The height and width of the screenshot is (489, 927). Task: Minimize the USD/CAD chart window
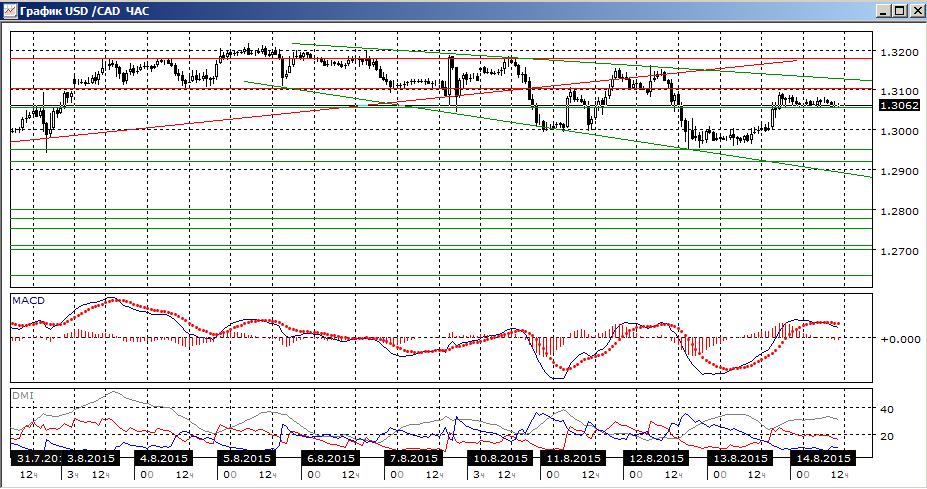[883, 10]
